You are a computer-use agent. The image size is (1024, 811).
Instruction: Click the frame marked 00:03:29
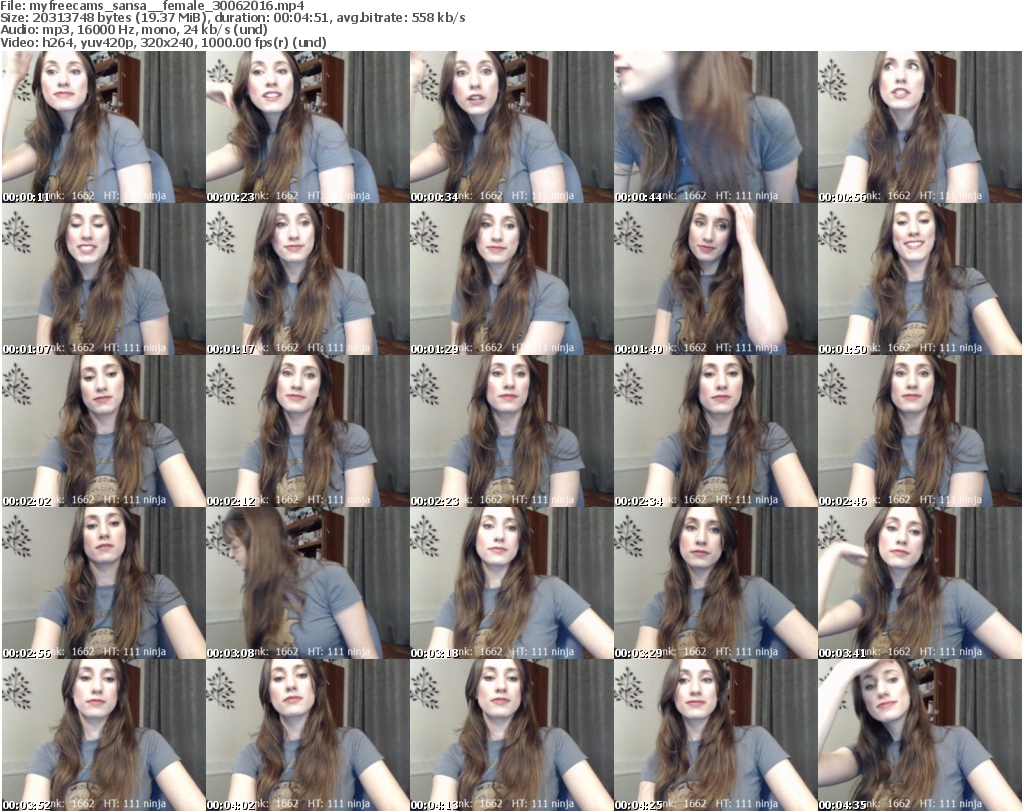coord(715,583)
